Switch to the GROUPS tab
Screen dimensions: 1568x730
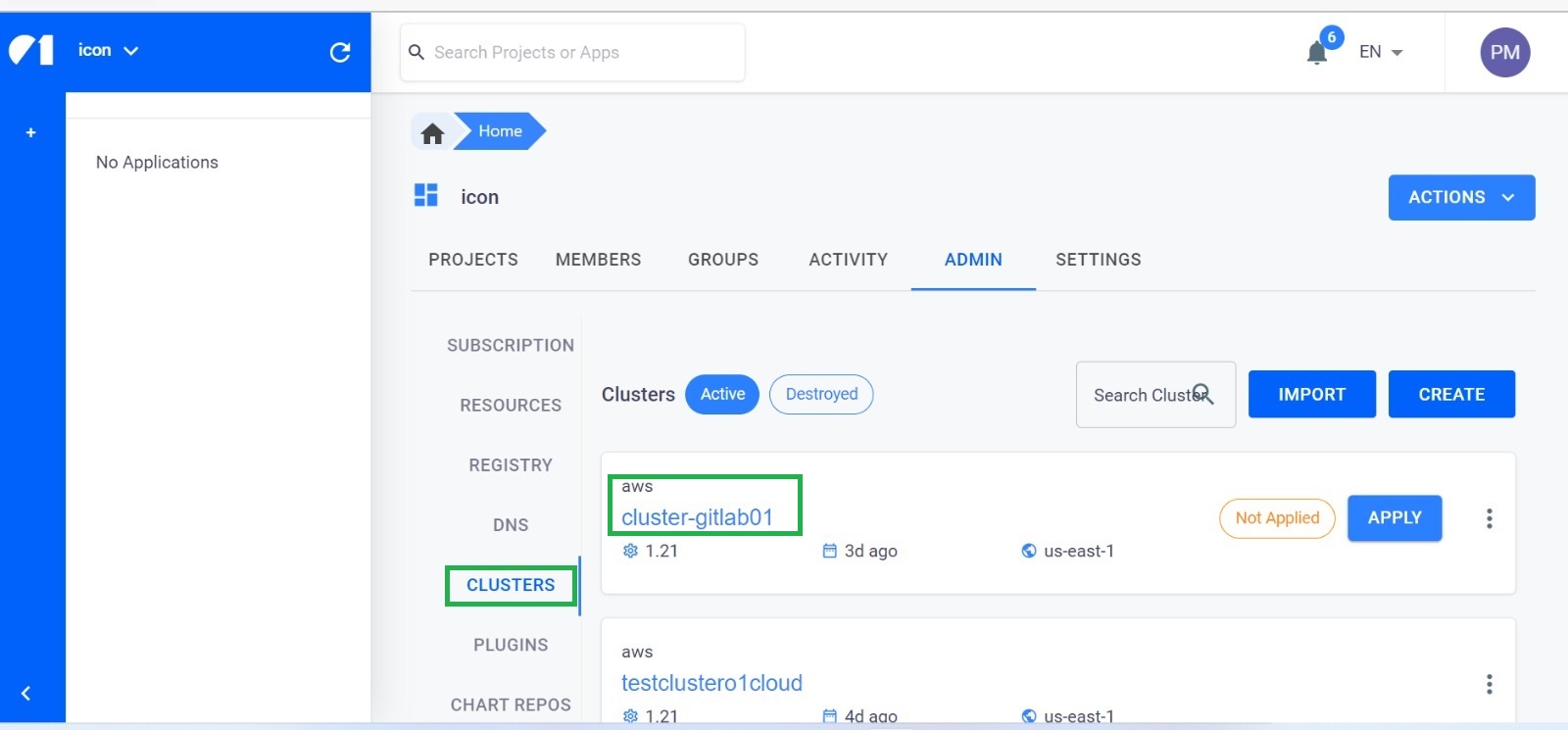coord(723,260)
